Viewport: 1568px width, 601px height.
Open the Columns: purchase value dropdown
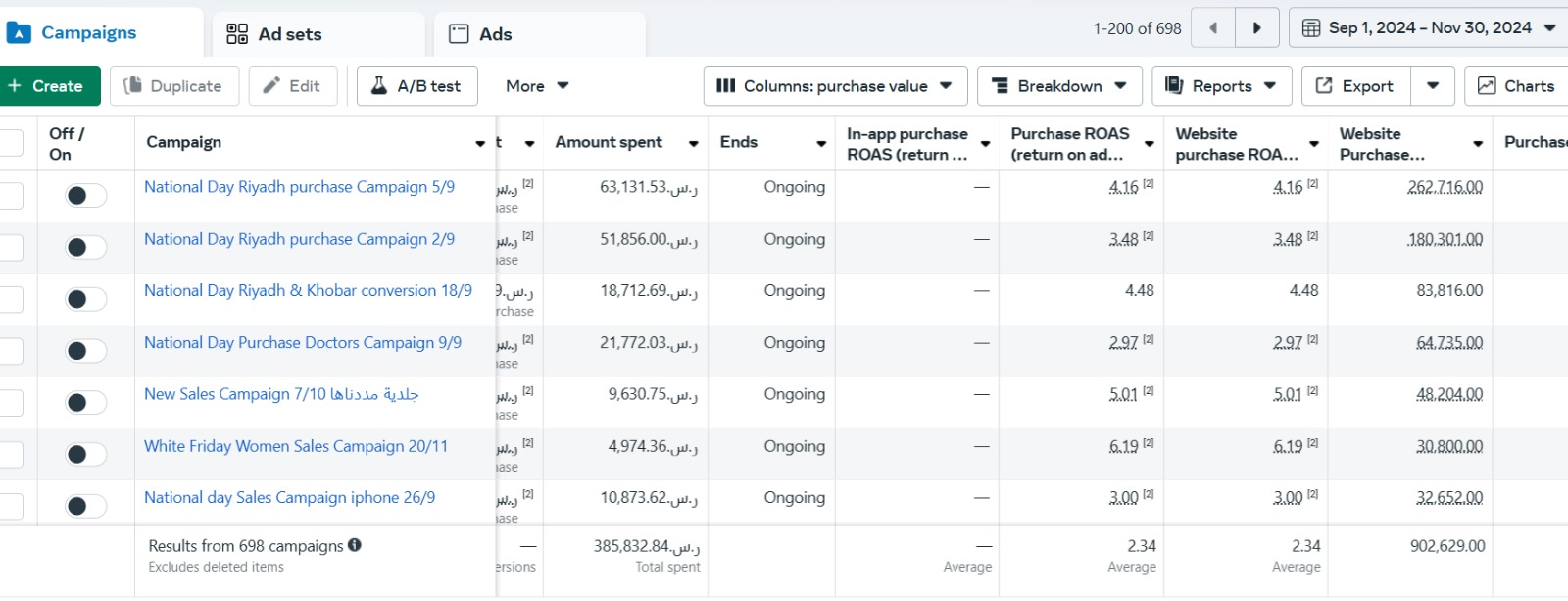[835, 86]
